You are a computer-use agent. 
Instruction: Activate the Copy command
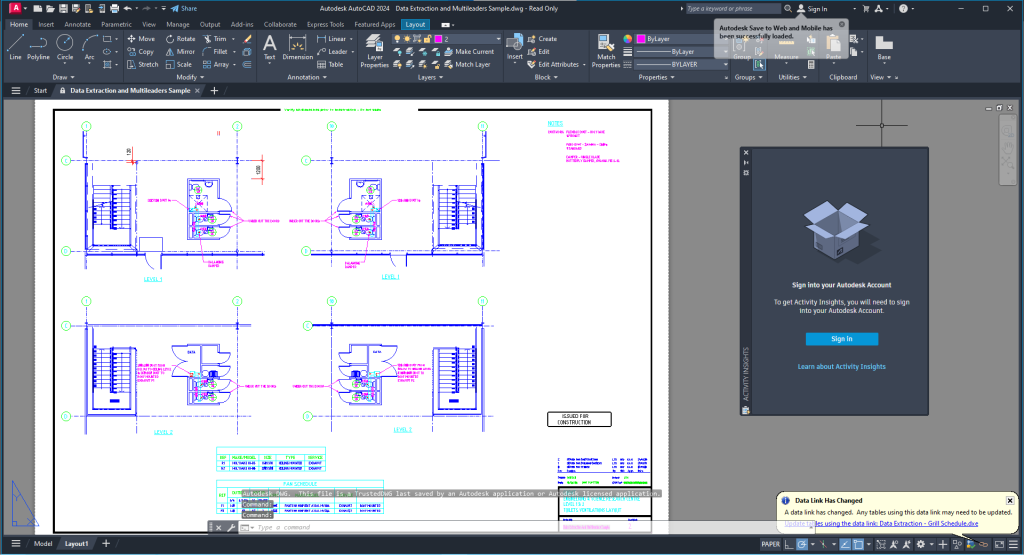(140, 52)
